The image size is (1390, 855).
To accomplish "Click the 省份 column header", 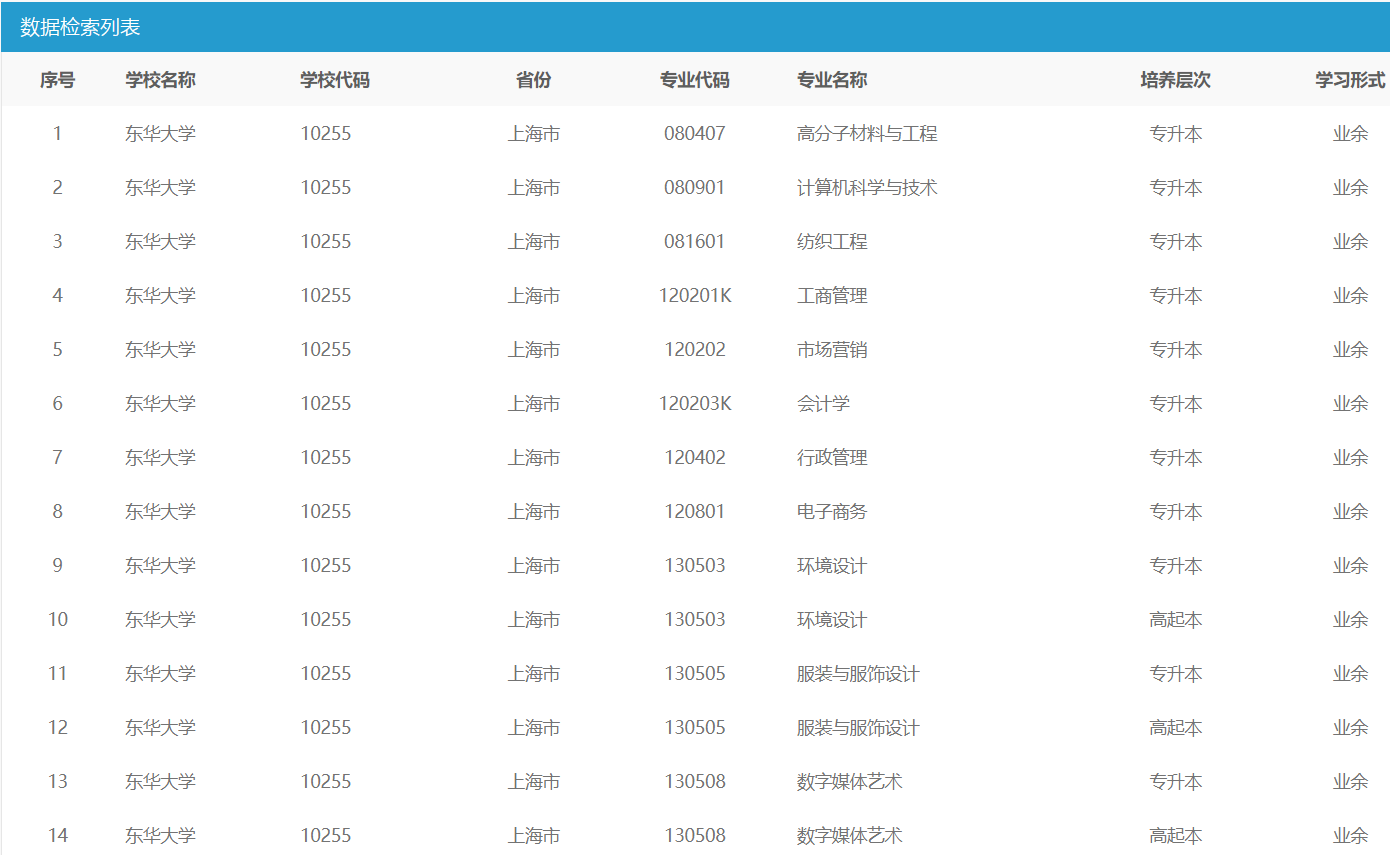I will (533, 80).
